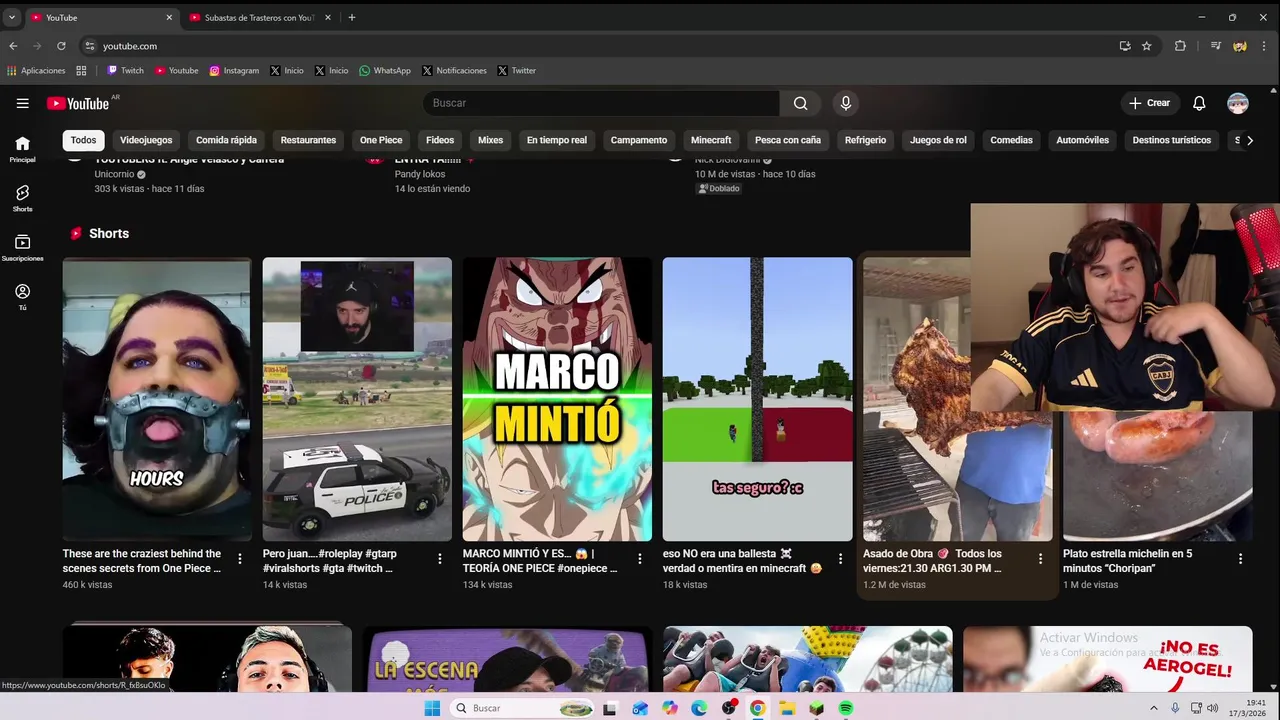Click the address bar showing youtube.com
Image resolution: width=1280 pixels, height=720 pixels.
(600, 46)
